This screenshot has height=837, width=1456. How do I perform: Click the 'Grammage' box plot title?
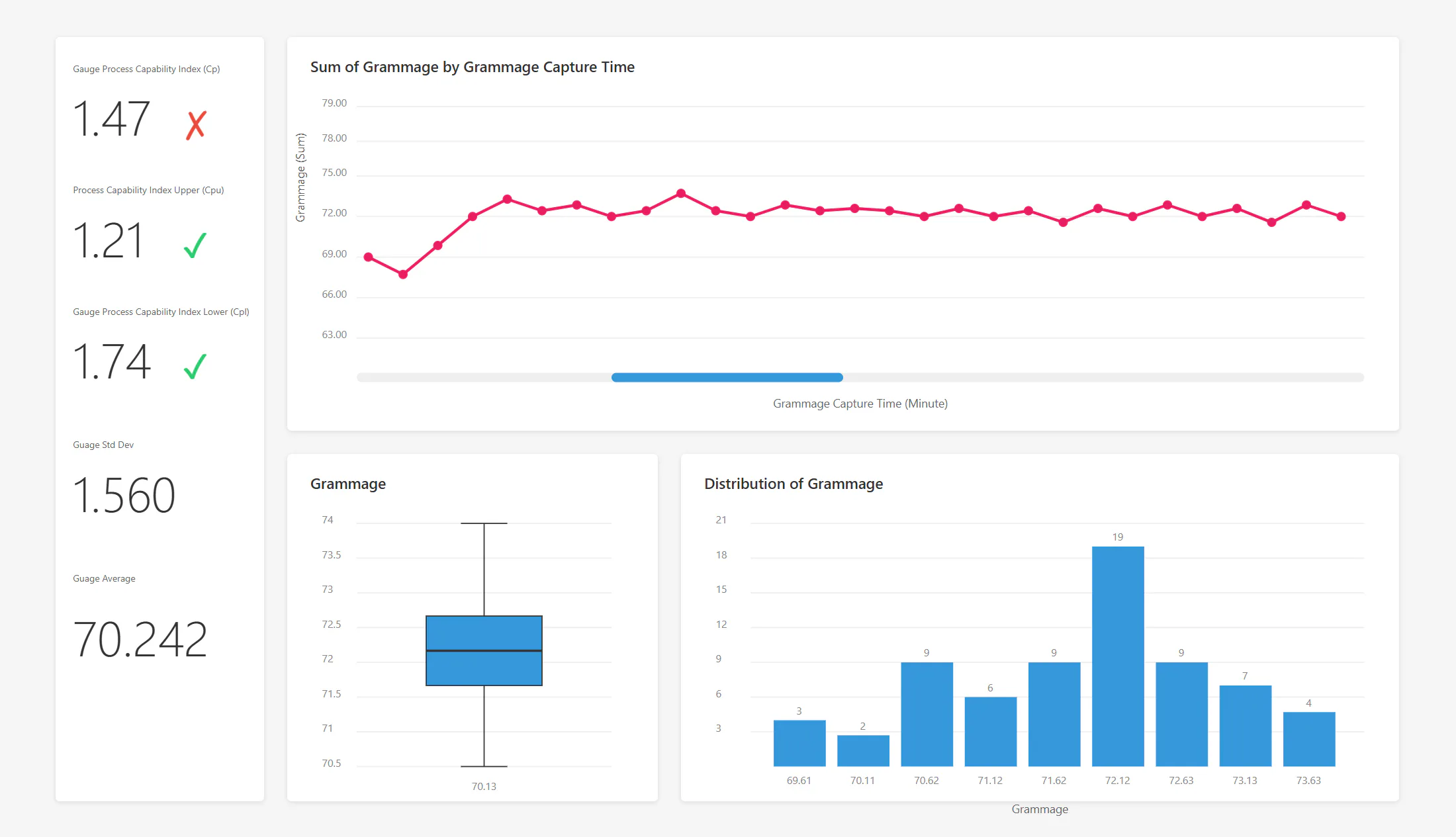[348, 484]
